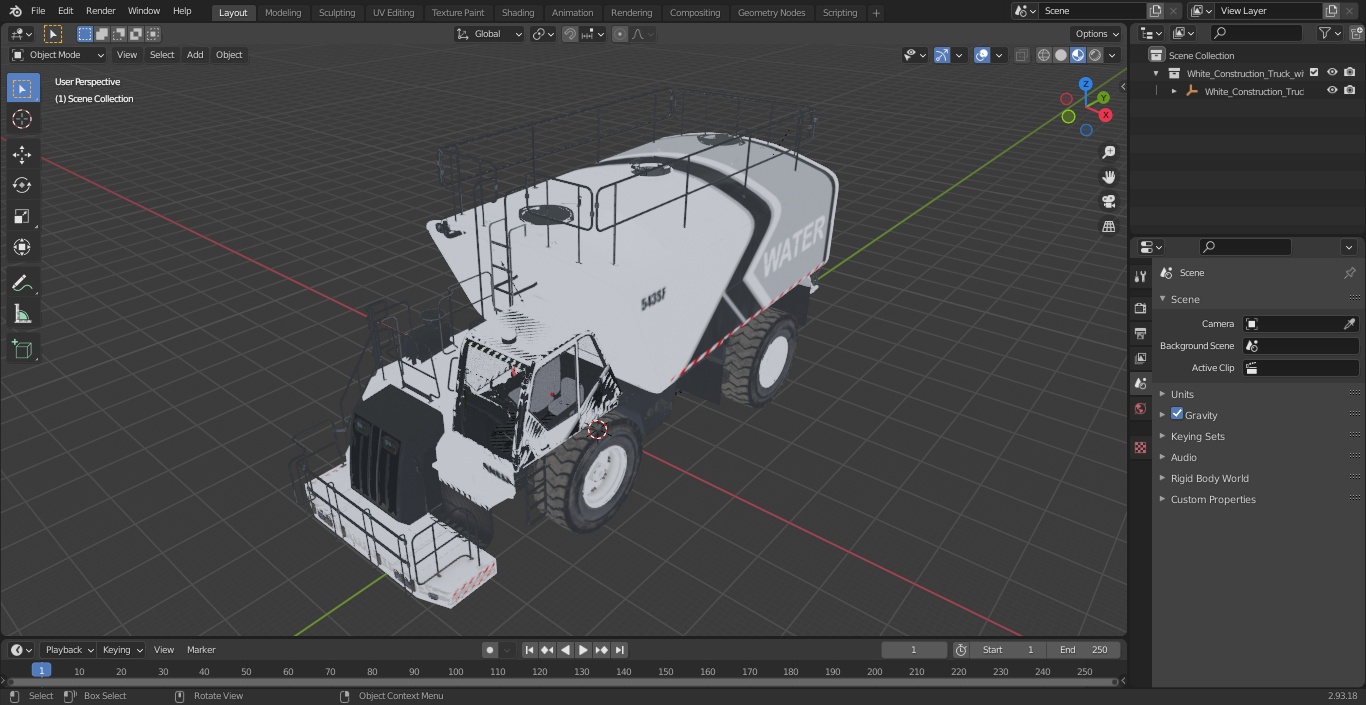This screenshot has height=705, width=1366.
Task: Toggle X-Ray mode
Action: (x=1021, y=55)
